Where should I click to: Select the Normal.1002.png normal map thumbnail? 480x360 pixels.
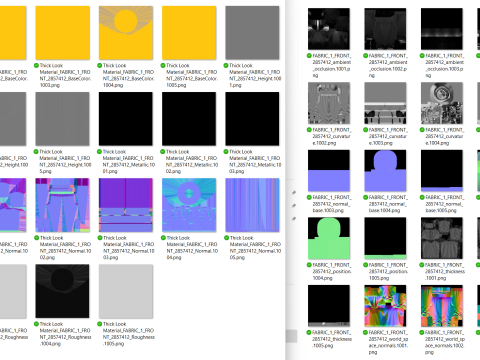(63, 205)
